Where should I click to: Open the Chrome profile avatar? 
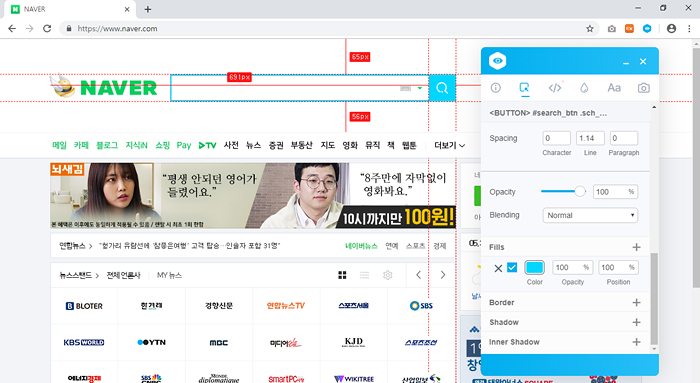(x=671, y=29)
